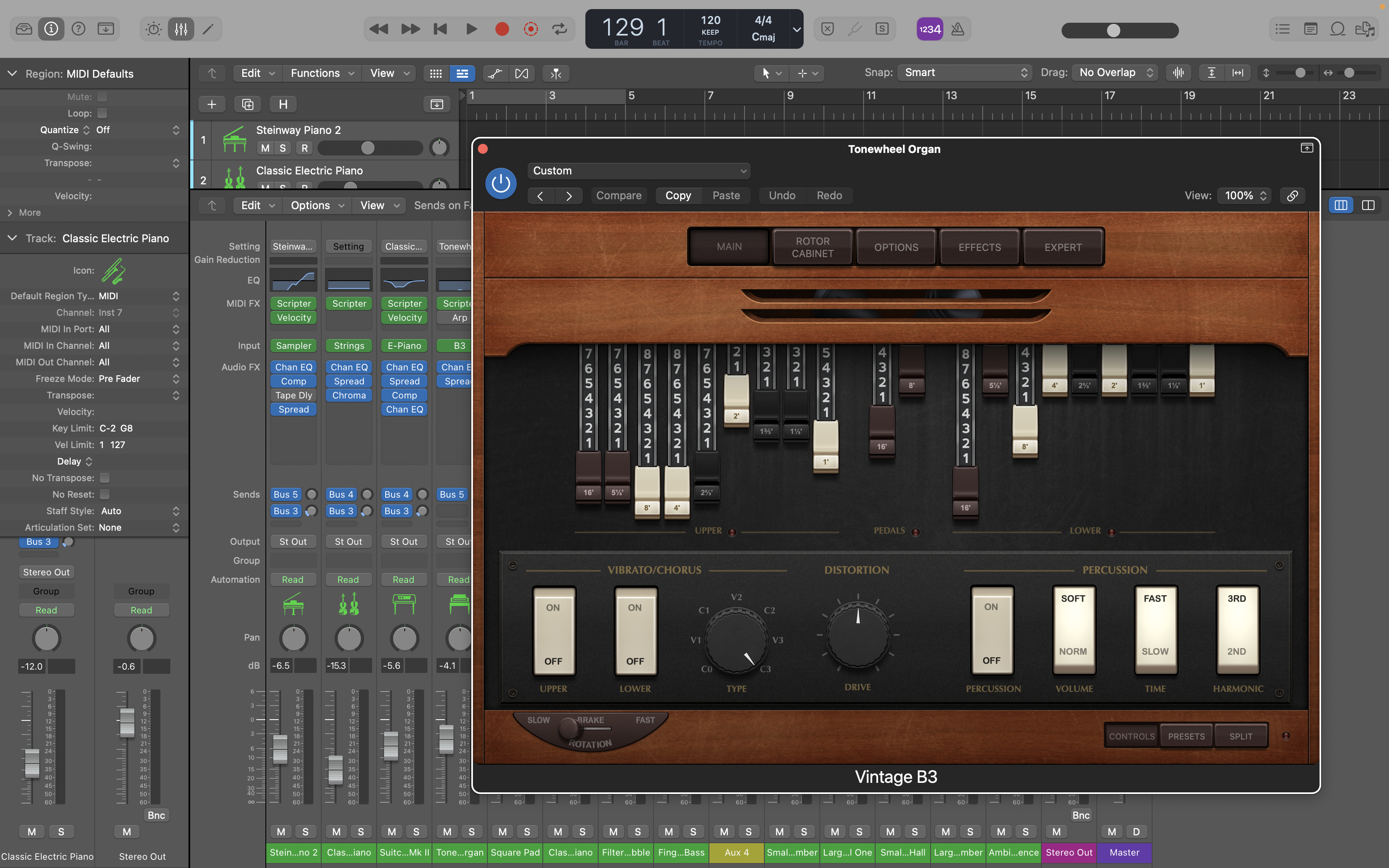Start recording with the red Record button
The width and height of the screenshot is (1389, 868).
(x=501, y=29)
